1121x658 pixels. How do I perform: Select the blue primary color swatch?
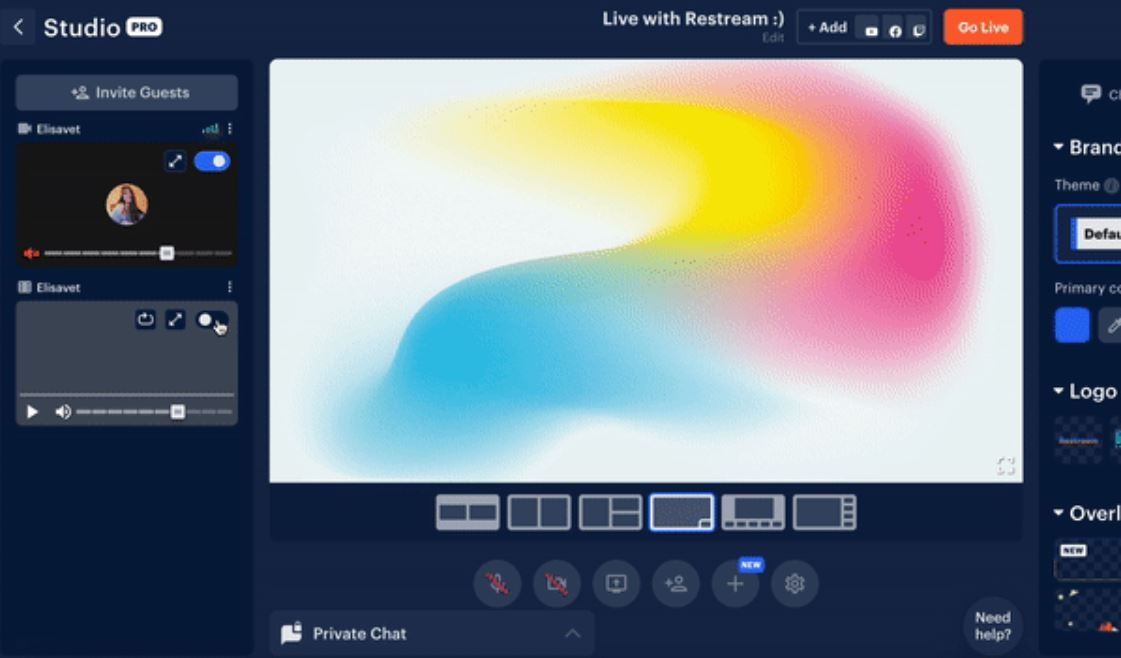pyautogui.click(x=1072, y=324)
